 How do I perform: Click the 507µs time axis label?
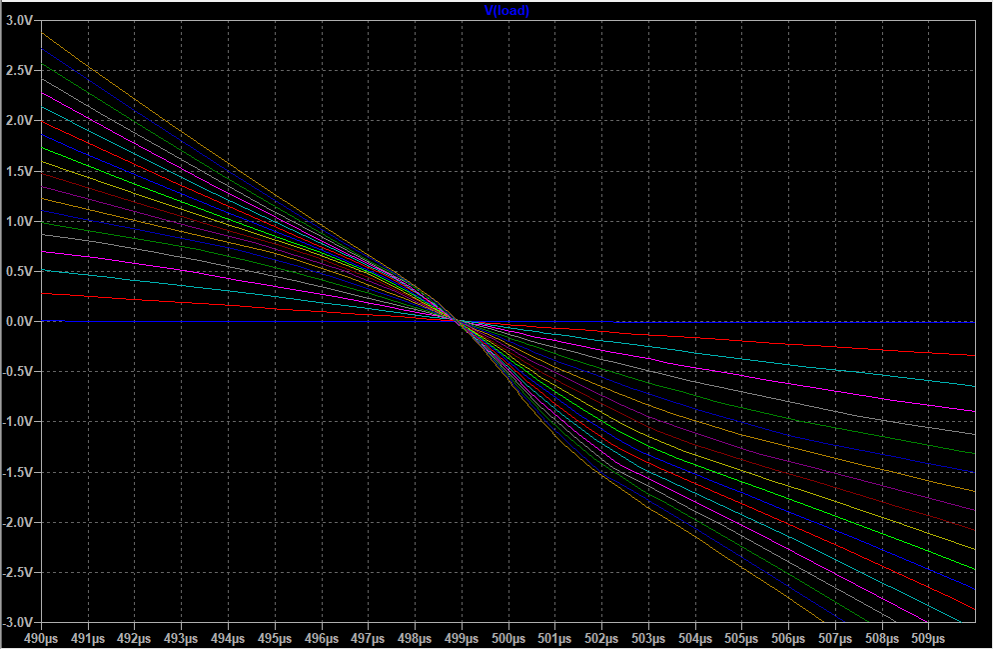tap(835, 639)
